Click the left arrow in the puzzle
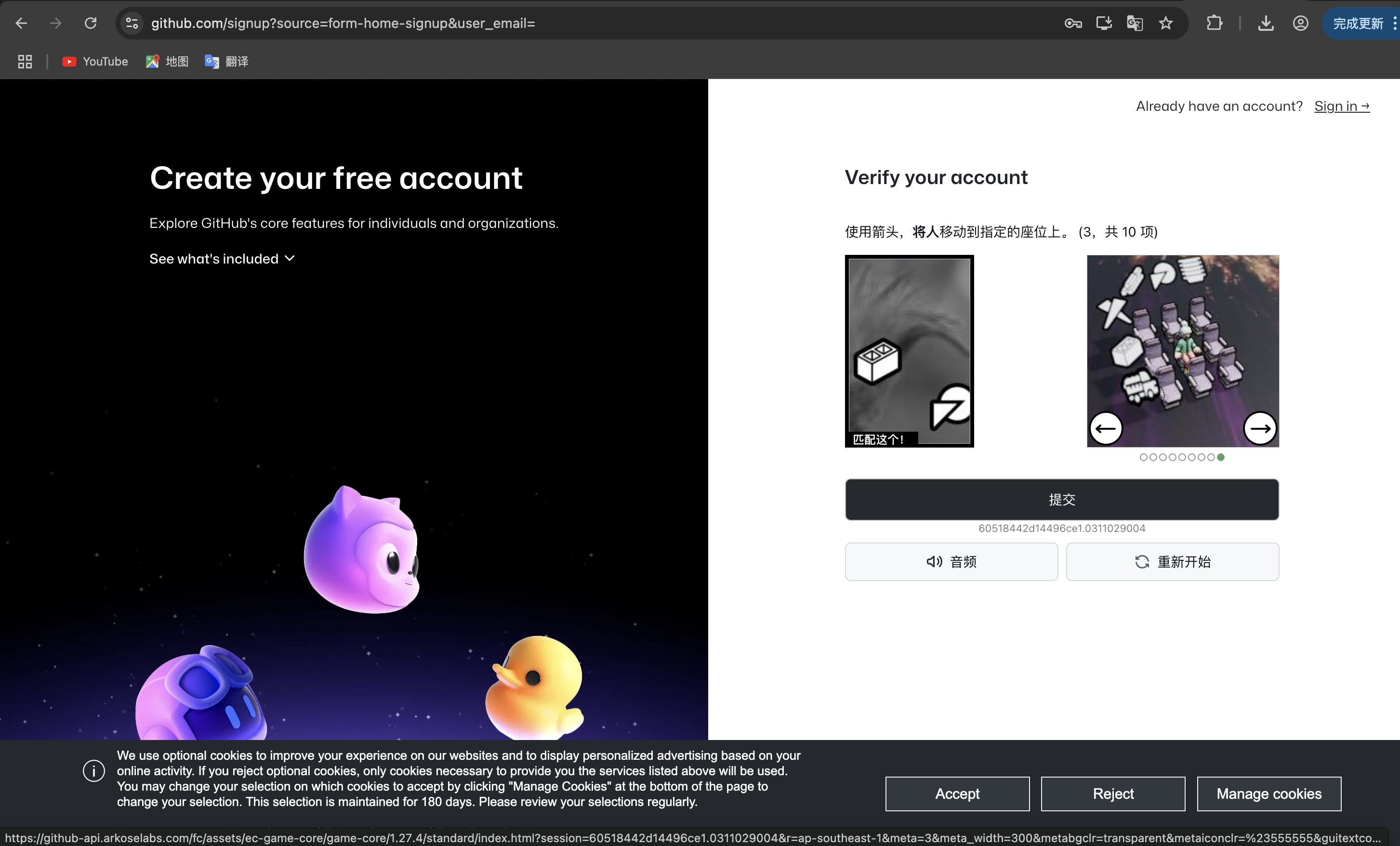1400x846 pixels. pyautogui.click(x=1105, y=428)
